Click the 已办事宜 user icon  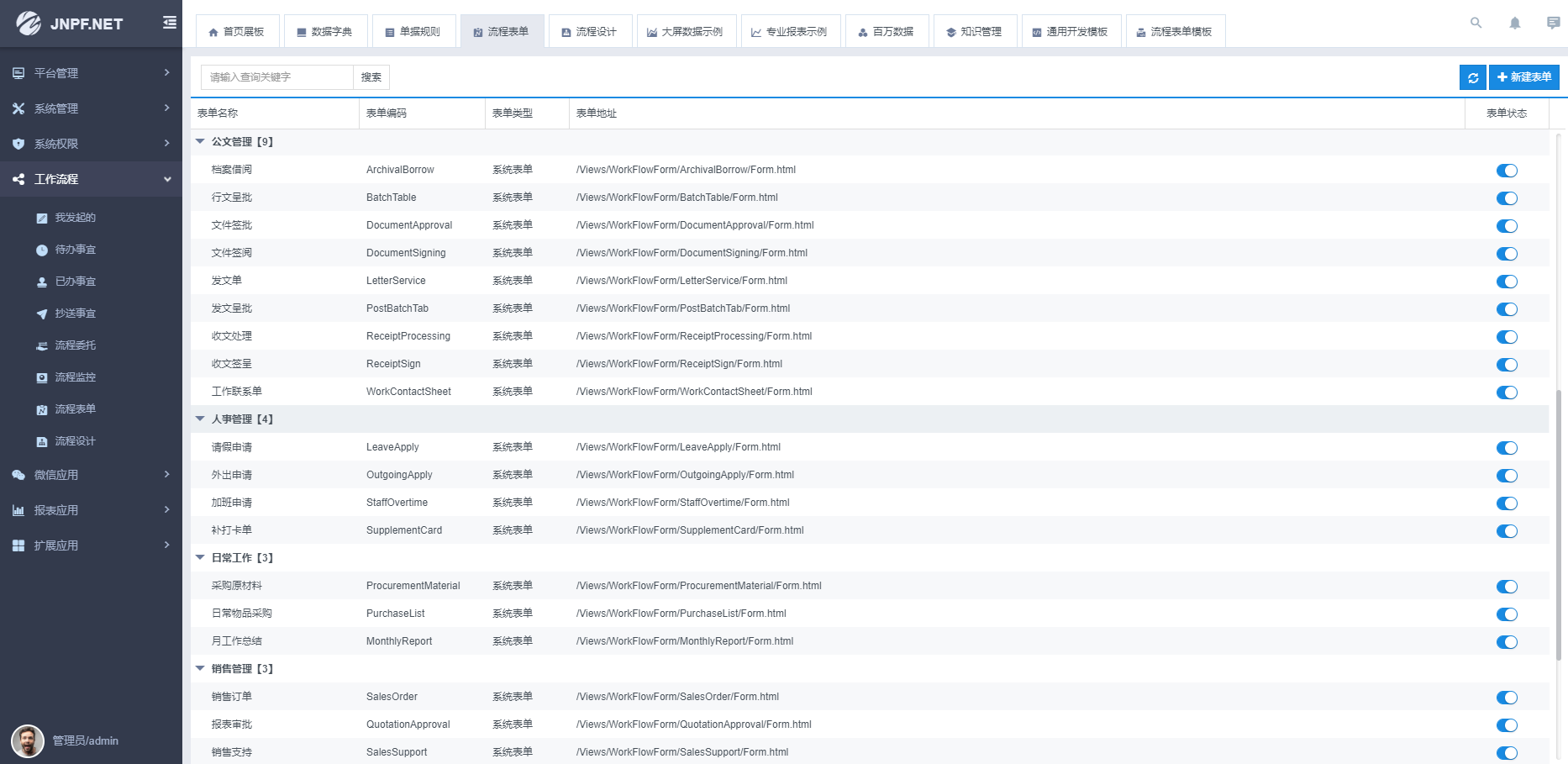[x=42, y=282]
